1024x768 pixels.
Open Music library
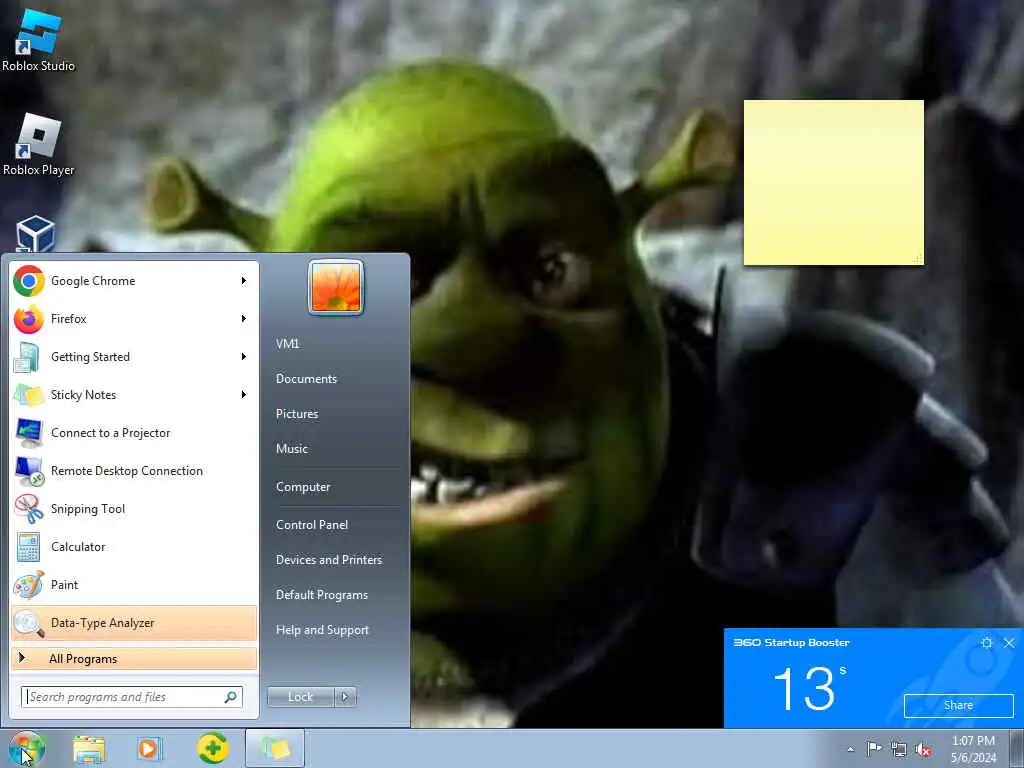pos(292,449)
